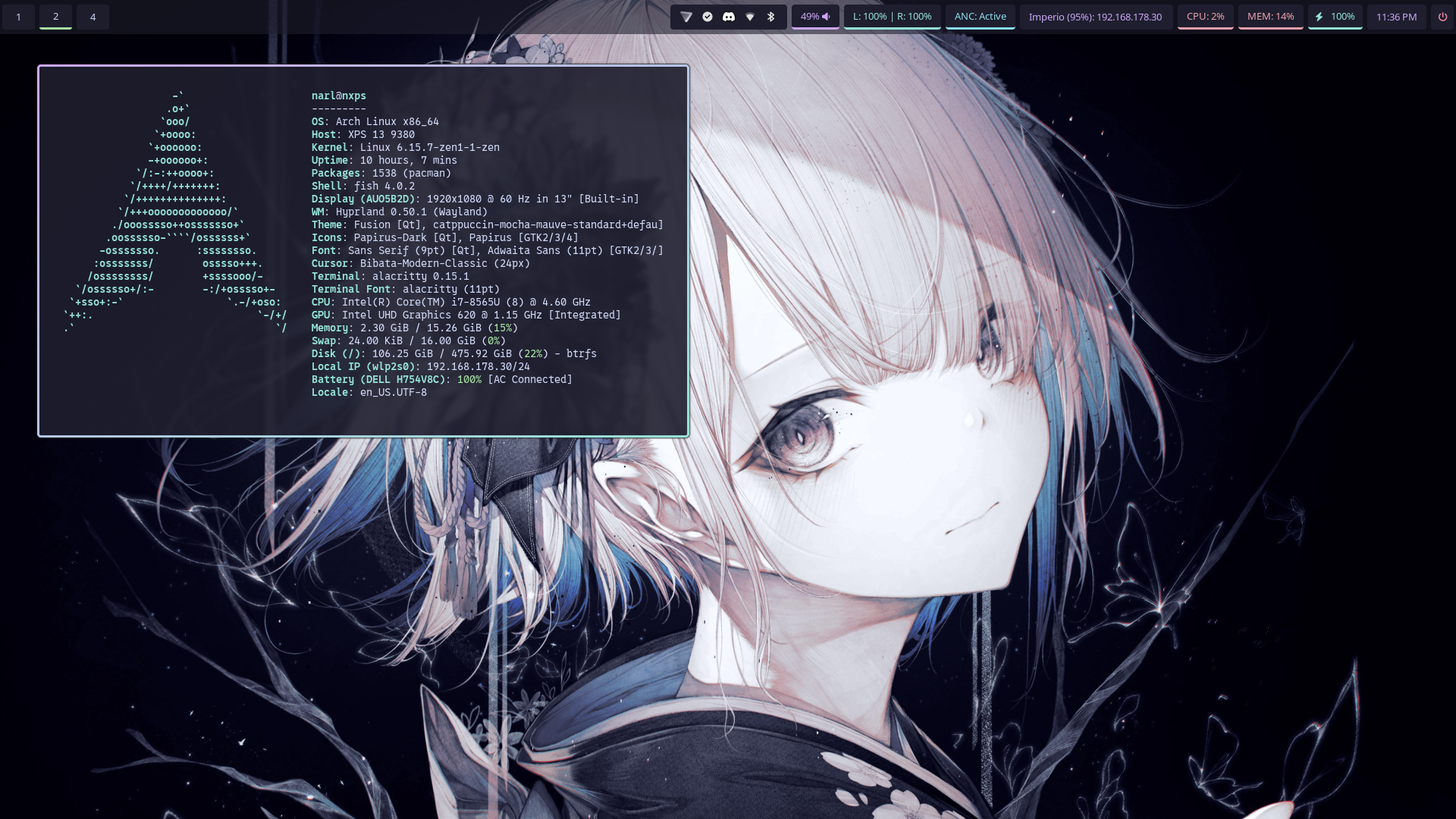
Task: Mute via the 49% volume speaker icon
Action: 827,17
